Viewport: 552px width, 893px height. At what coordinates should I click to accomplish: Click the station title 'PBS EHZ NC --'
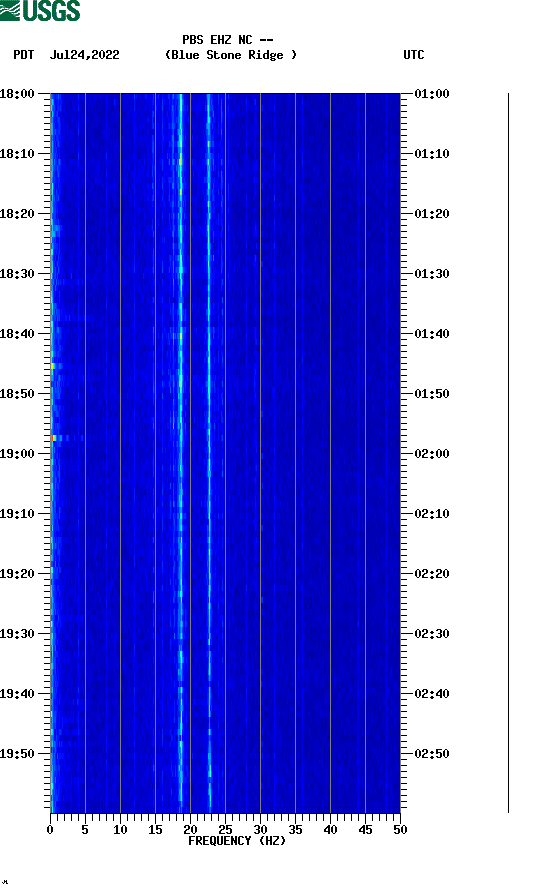pyautogui.click(x=228, y=40)
